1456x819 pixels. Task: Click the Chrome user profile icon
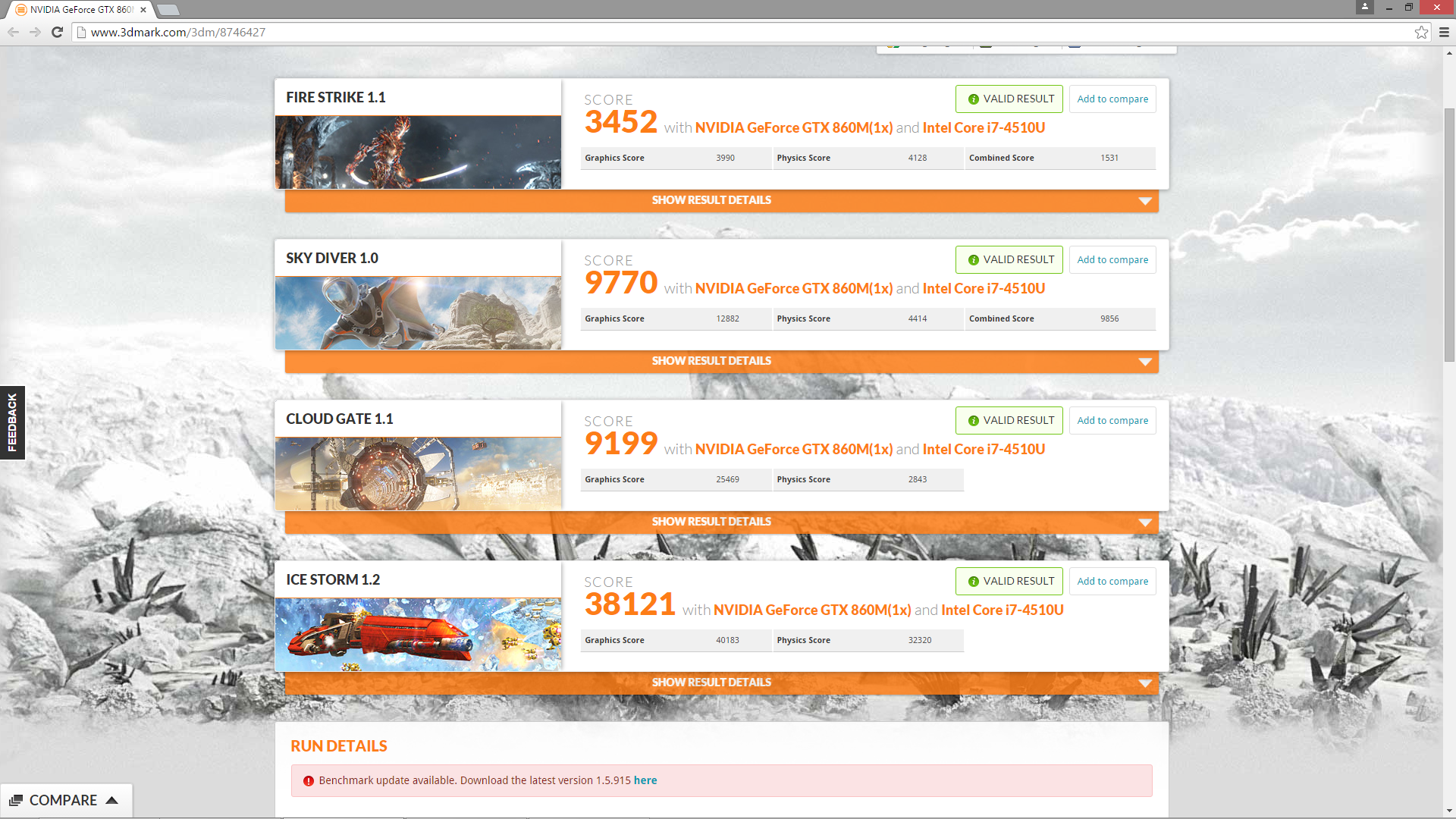[1365, 7]
